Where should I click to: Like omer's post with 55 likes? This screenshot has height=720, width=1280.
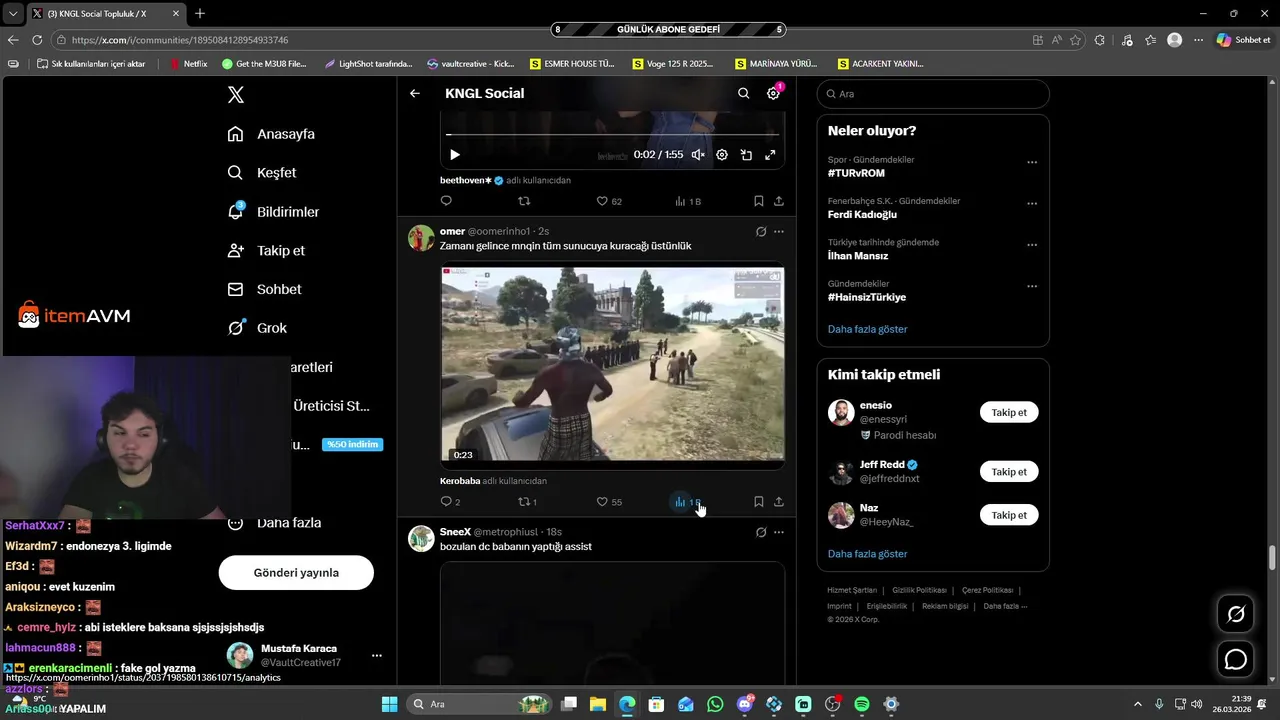(609, 502)
